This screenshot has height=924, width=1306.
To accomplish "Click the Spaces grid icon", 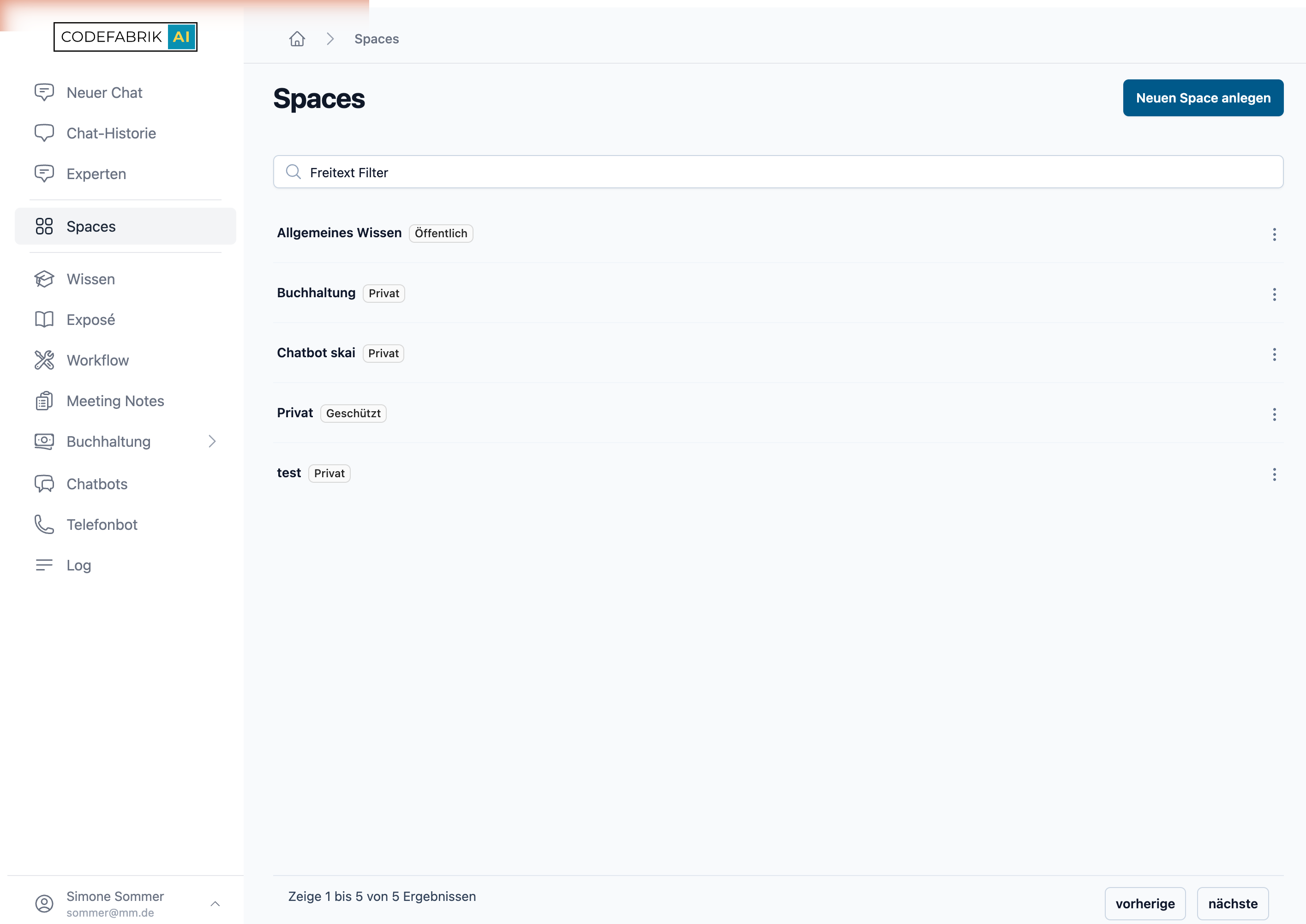I will [x=44, y=227].
